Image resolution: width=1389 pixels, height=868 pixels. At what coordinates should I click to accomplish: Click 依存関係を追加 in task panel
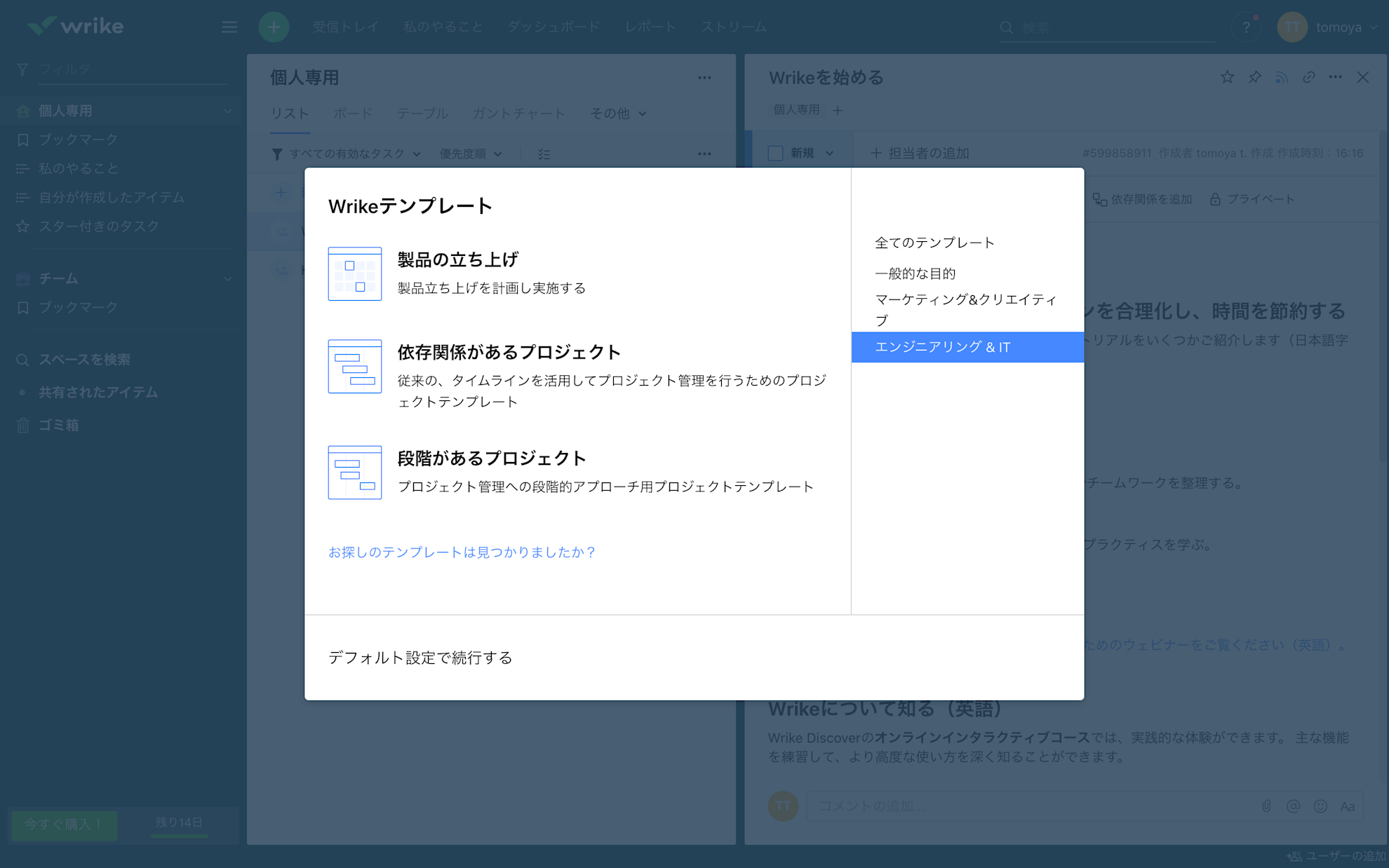point(1142,199)
